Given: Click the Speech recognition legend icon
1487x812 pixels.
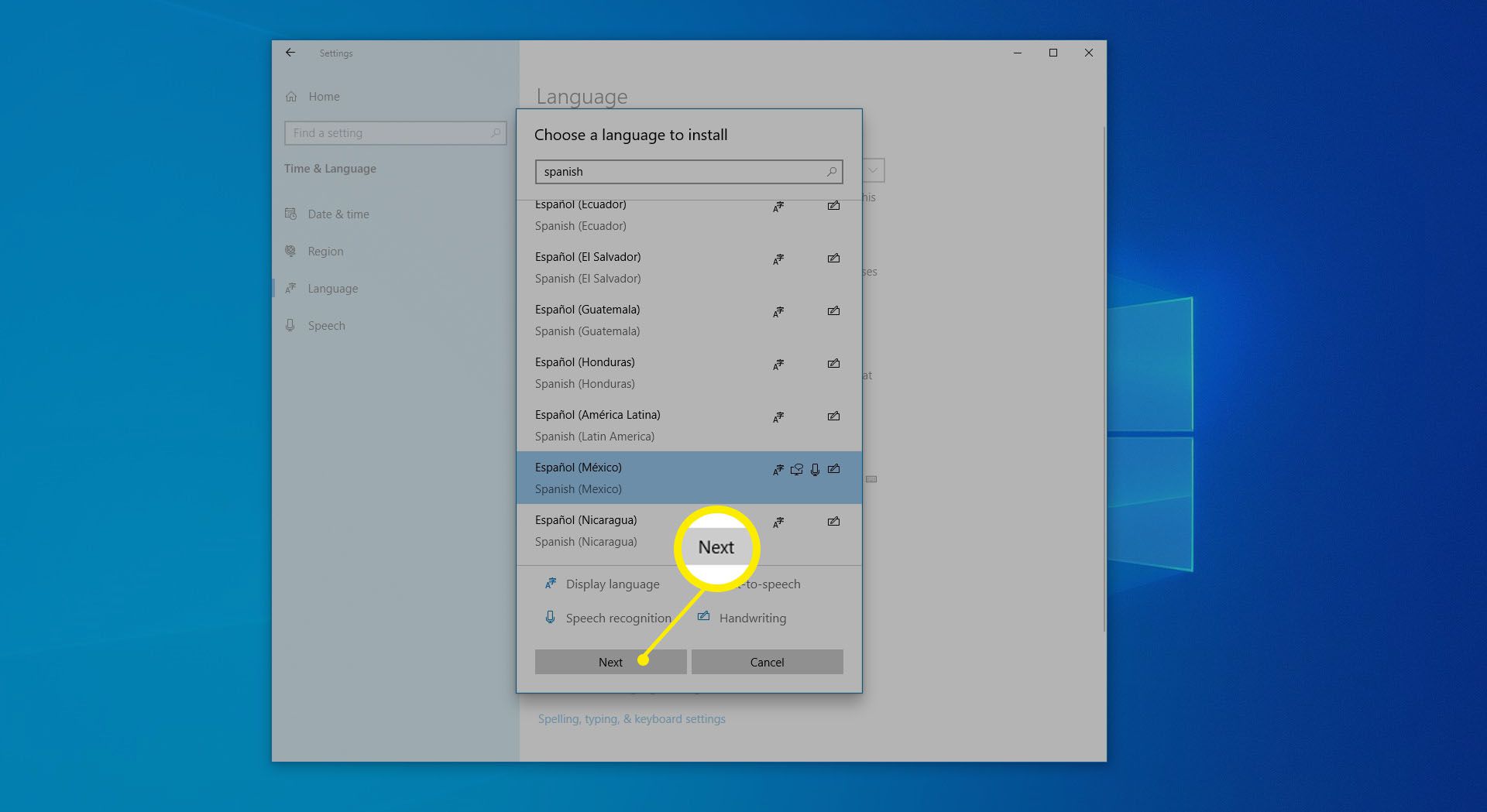Looking at the screenshot, I should 550,617.
